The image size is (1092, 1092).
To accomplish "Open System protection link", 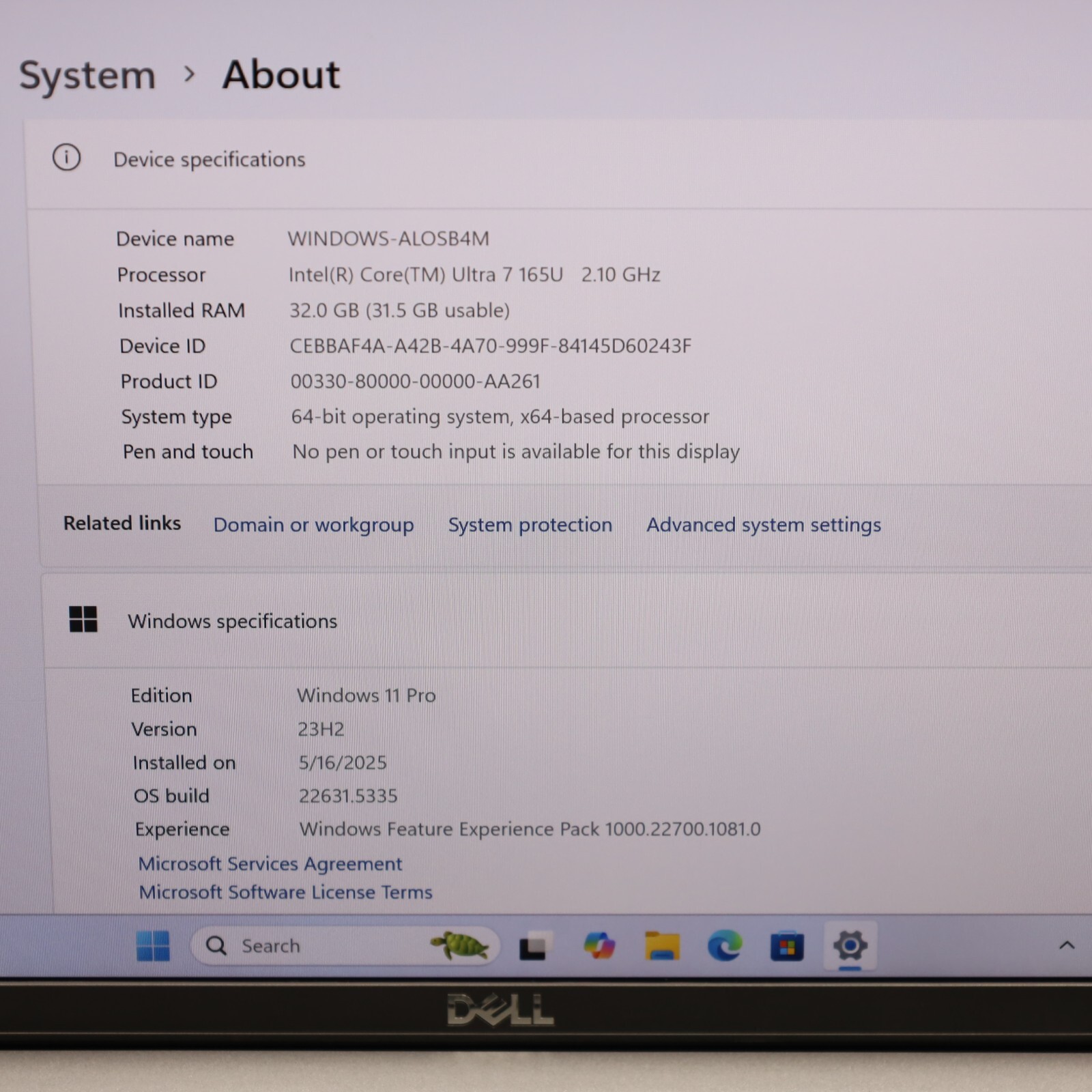I will point(530,525).
